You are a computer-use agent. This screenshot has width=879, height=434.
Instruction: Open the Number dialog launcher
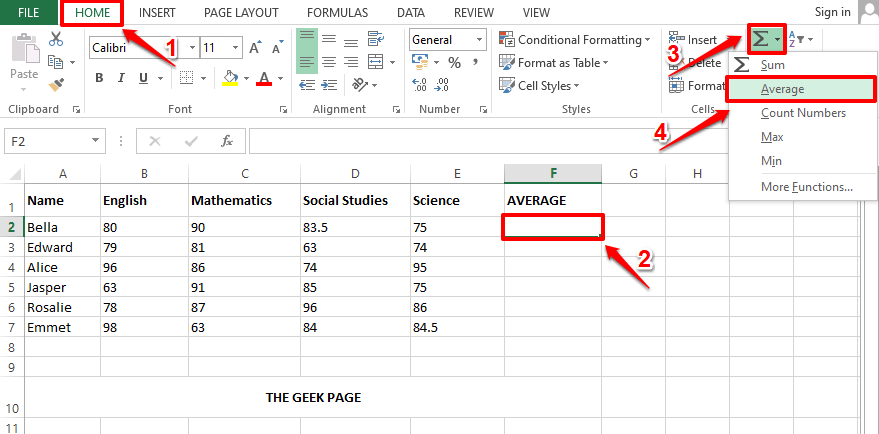pyautogui.click(x=483, y=110)
